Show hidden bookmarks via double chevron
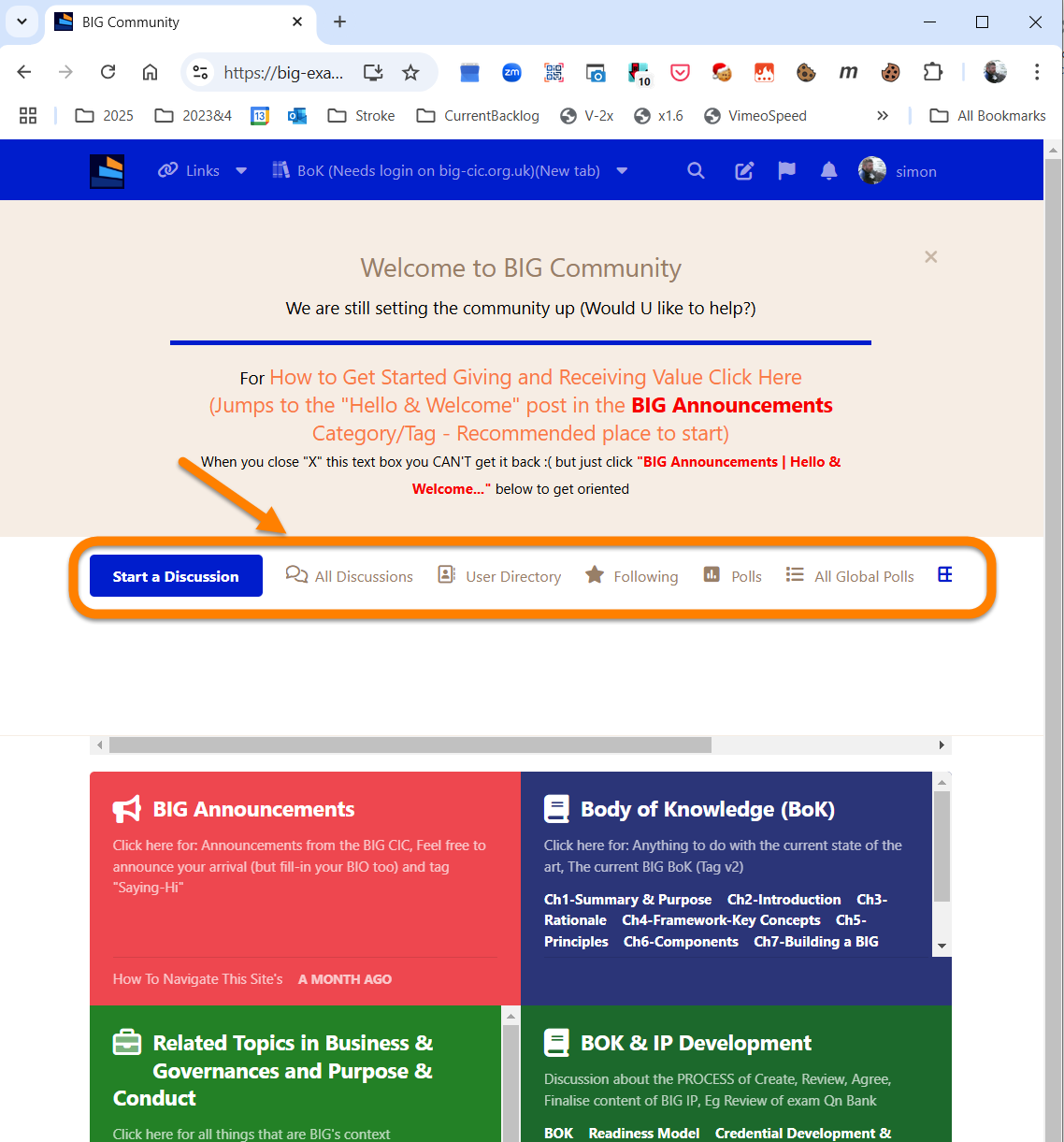Screen dimensions: 1064x1142 tap(882, 116)
